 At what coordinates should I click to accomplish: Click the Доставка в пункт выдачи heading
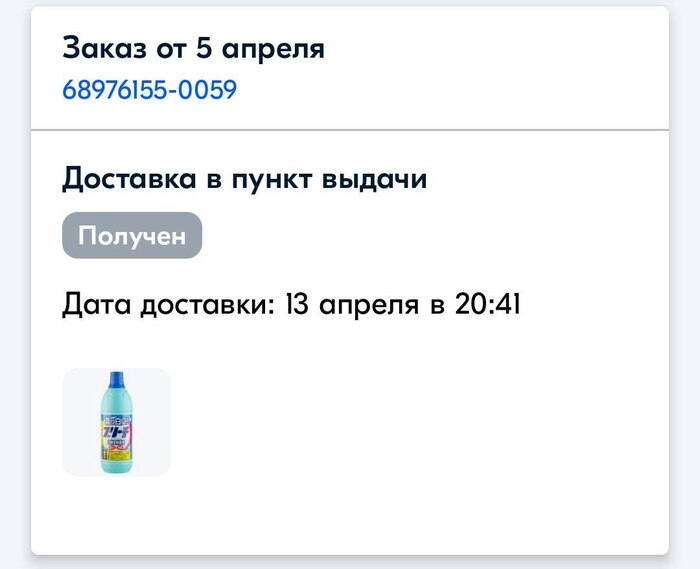point(244,179)
